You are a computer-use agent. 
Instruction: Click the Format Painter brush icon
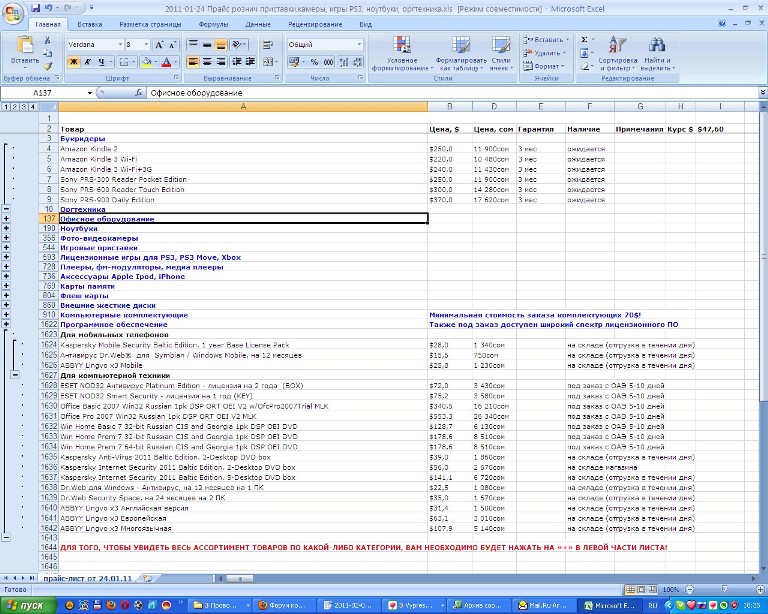pyautogui.click(x=47, y=66)
